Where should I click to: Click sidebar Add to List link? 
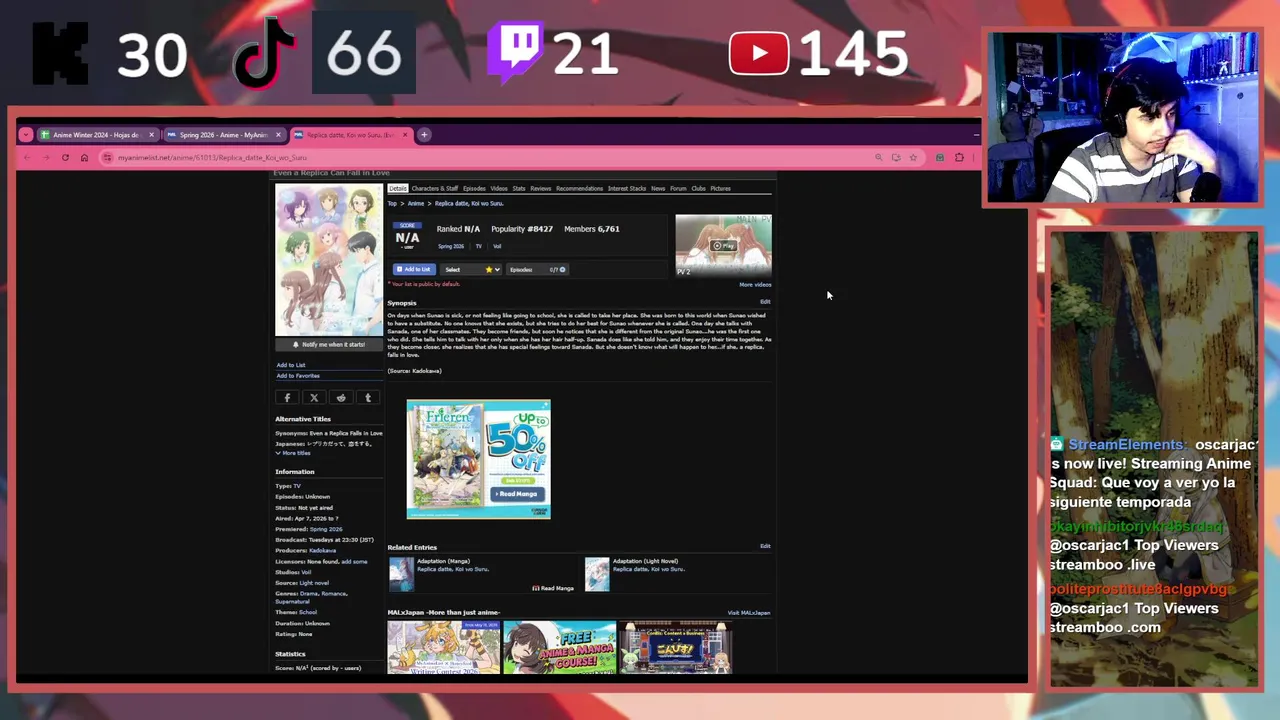291,365
